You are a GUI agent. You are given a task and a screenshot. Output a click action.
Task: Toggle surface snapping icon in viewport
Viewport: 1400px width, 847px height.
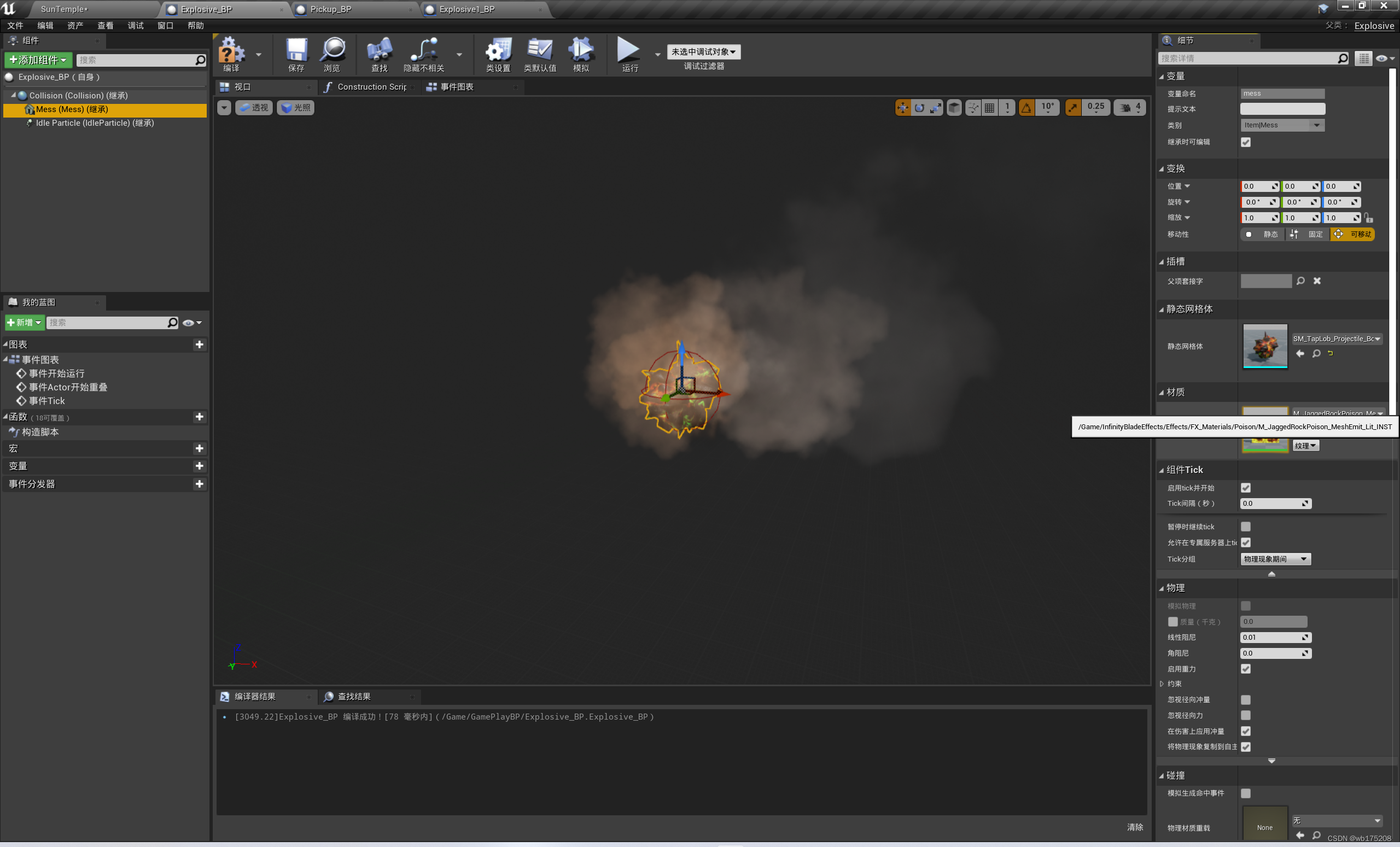coord(973,107)
